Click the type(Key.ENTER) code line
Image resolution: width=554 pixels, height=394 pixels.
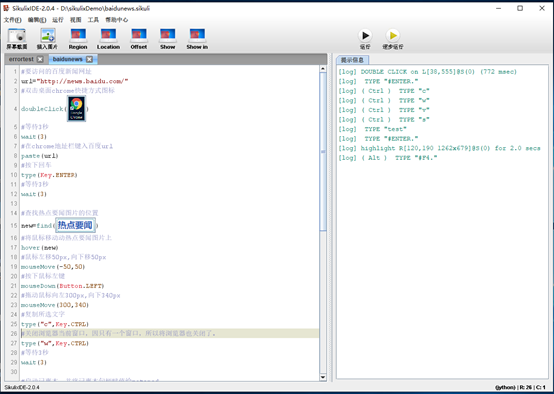[49, 175]
